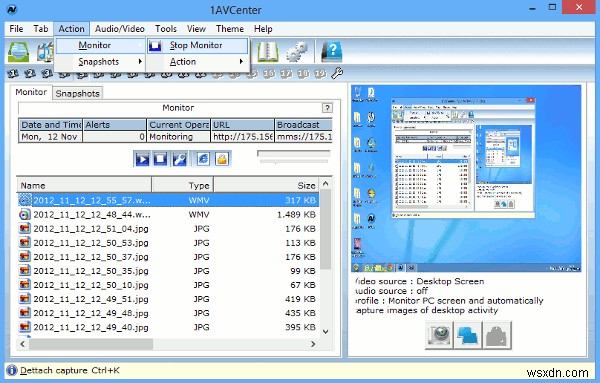Click the question mark button on Monitor header
Image resolution: width=600 pixels, height=383 pixels.
click(x=327, y=108)
